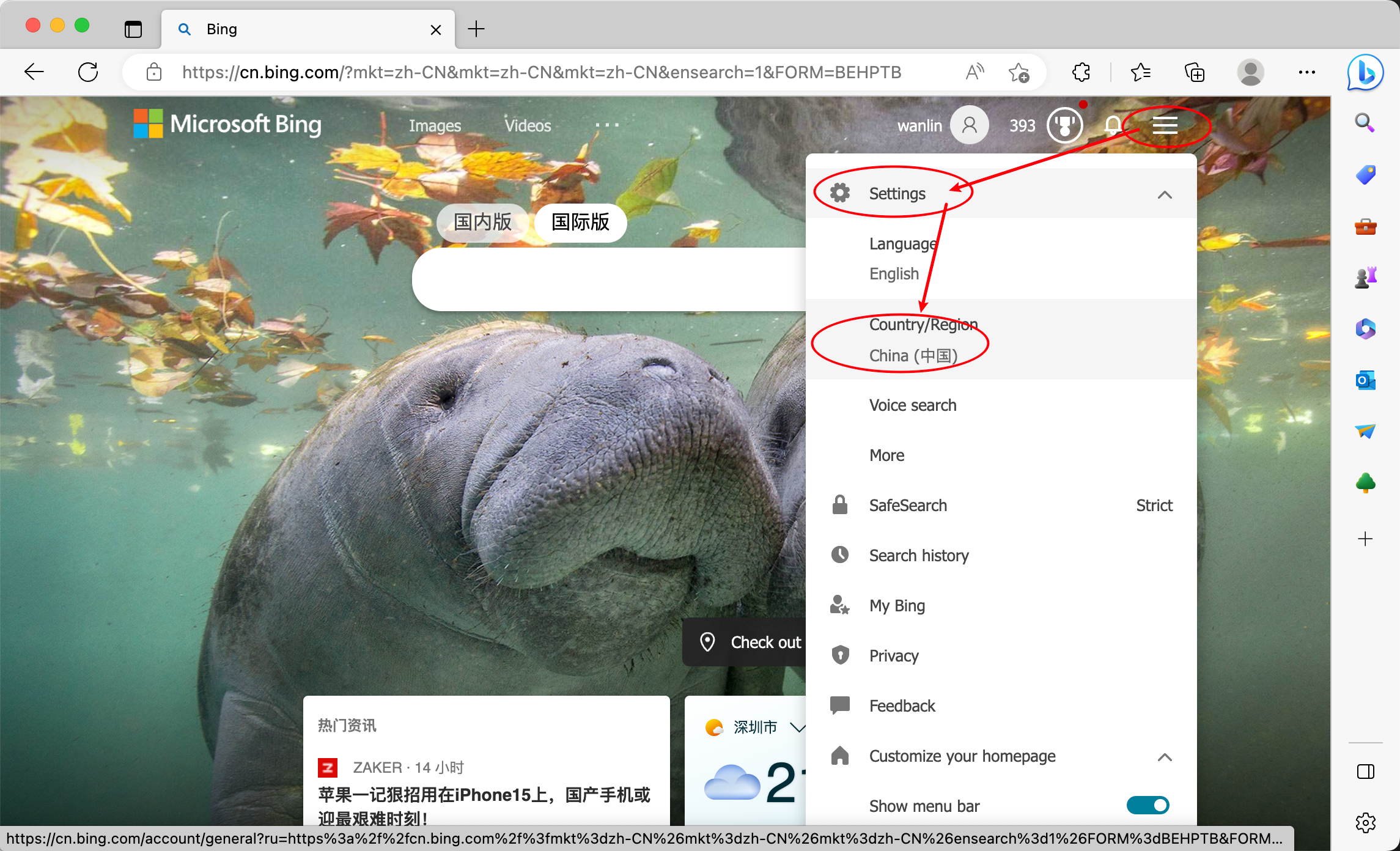Open Search history menu item

point(1001,556)
